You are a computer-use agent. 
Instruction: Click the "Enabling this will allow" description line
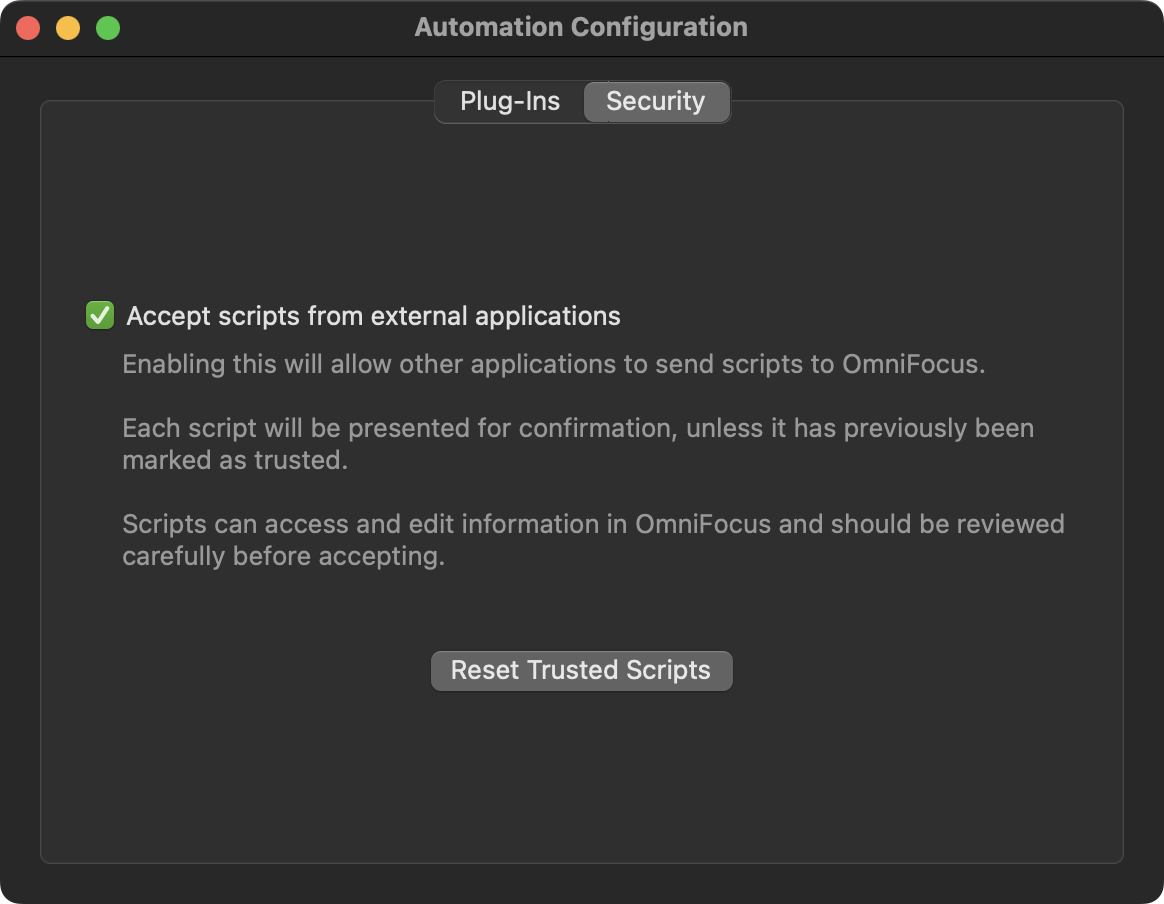pyautogui.click(x=553, y=364)
